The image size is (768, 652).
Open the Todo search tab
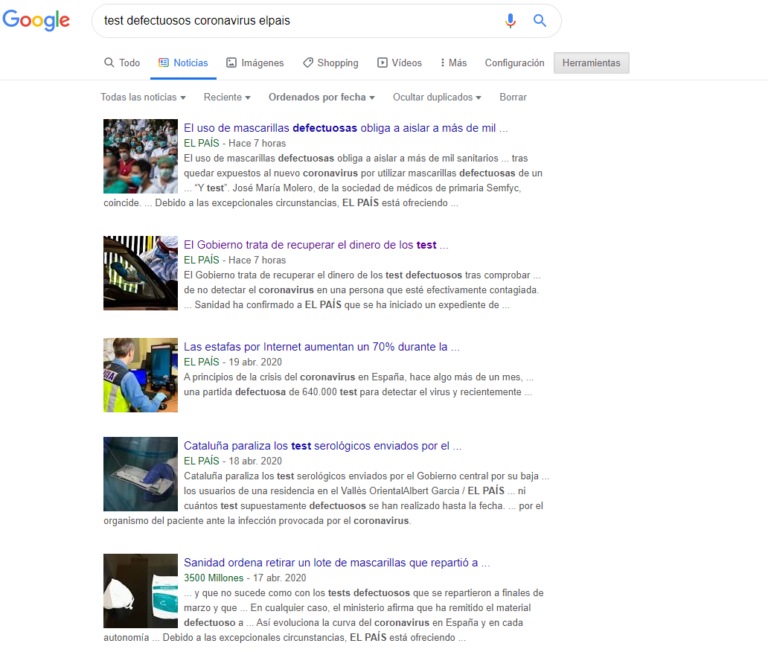[x=122, y=63]
